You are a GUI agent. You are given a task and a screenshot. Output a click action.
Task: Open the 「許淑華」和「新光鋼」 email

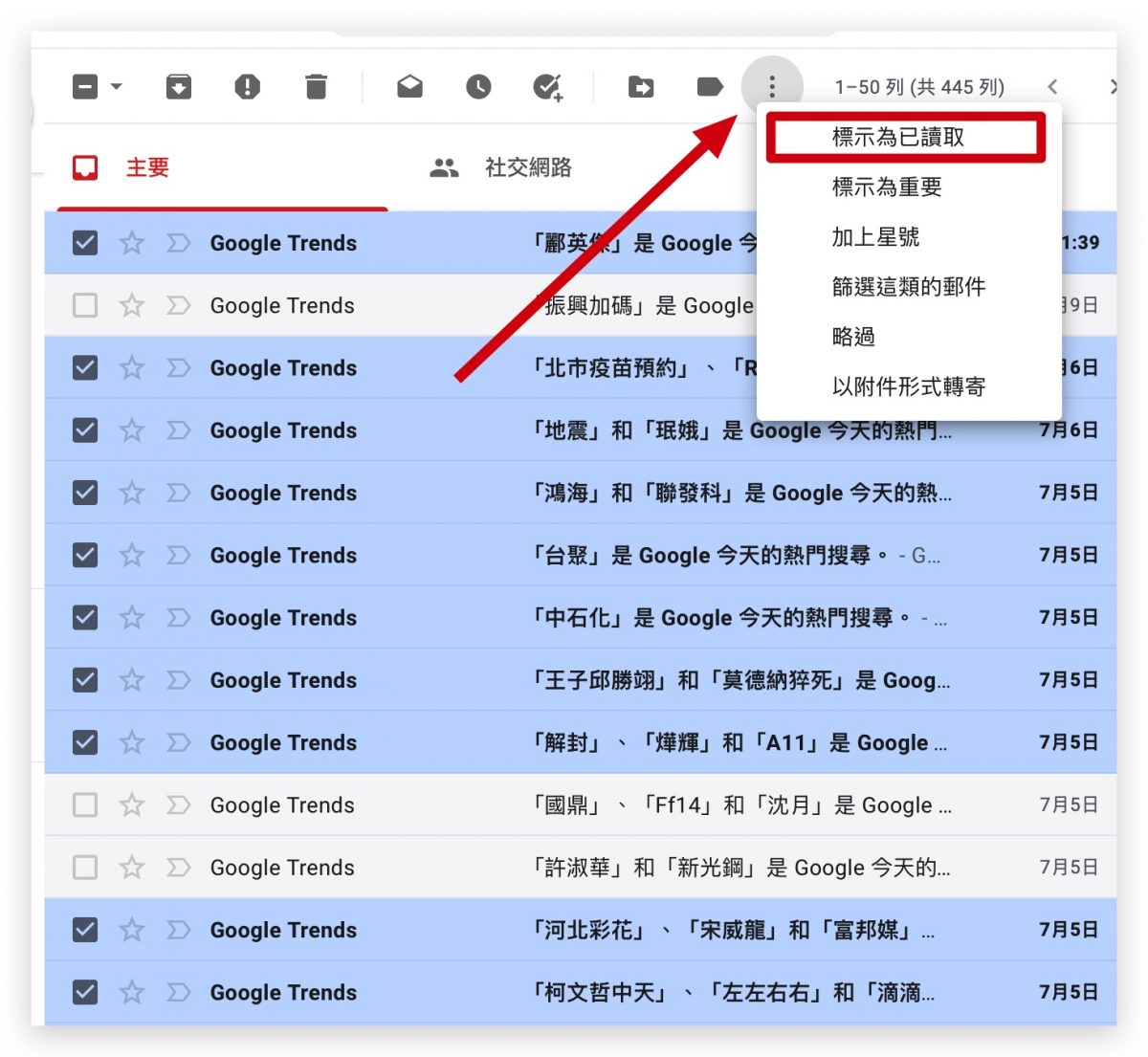pos(740,868)
